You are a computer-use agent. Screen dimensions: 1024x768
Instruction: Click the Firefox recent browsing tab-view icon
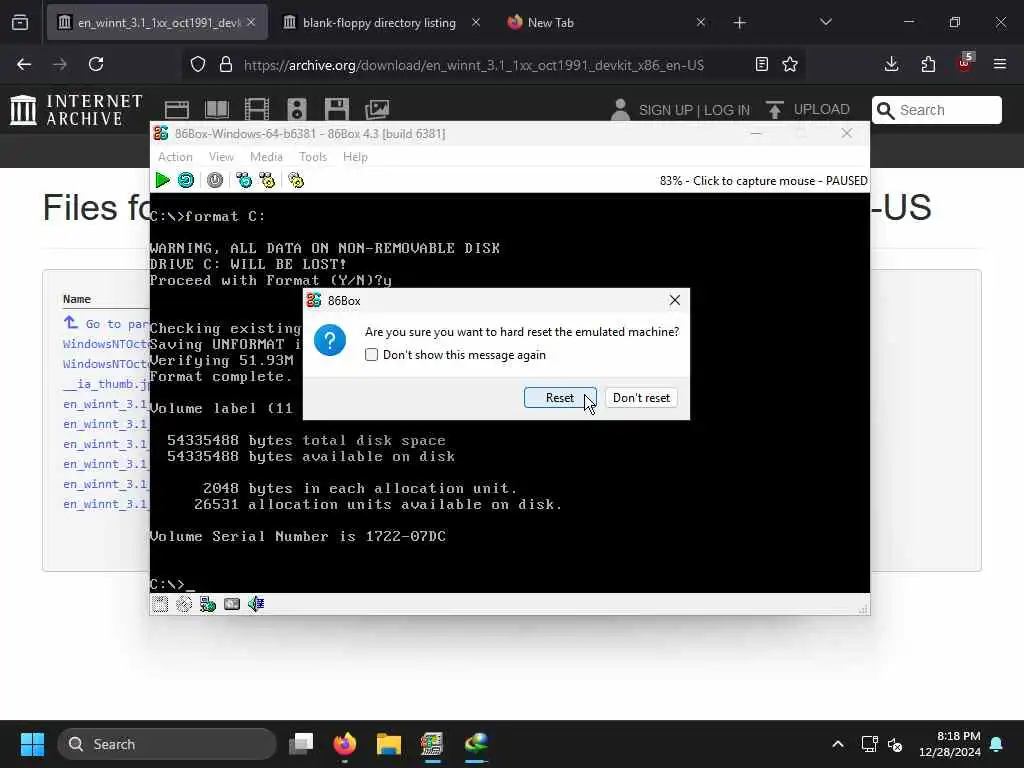coord(20,22)
